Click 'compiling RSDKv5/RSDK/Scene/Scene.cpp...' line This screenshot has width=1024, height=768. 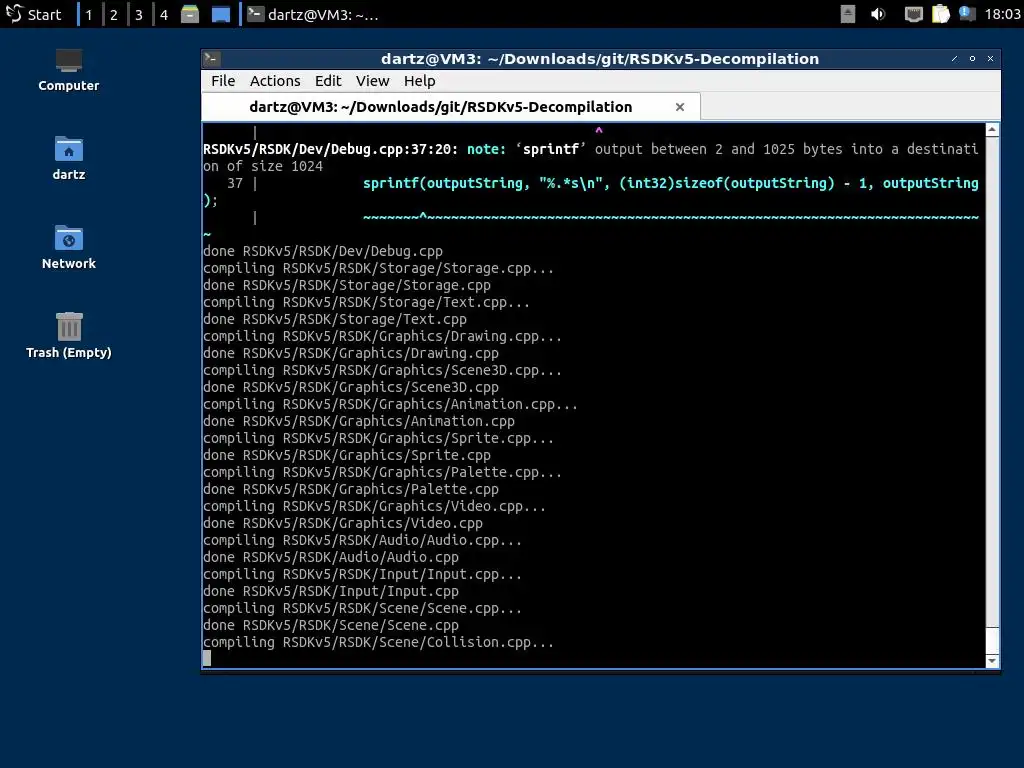coord(362,608)
